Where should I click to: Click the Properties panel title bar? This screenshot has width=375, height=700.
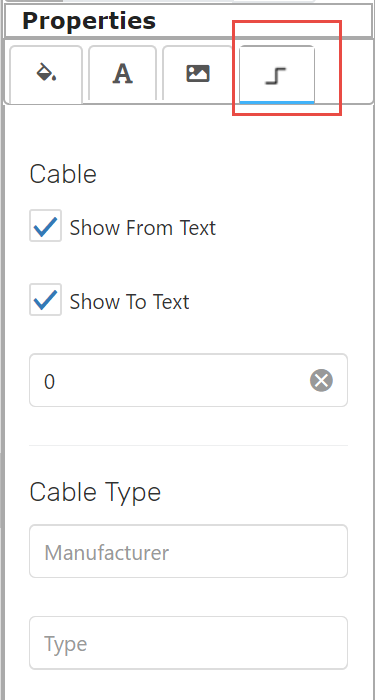click(x=188, y=21)
